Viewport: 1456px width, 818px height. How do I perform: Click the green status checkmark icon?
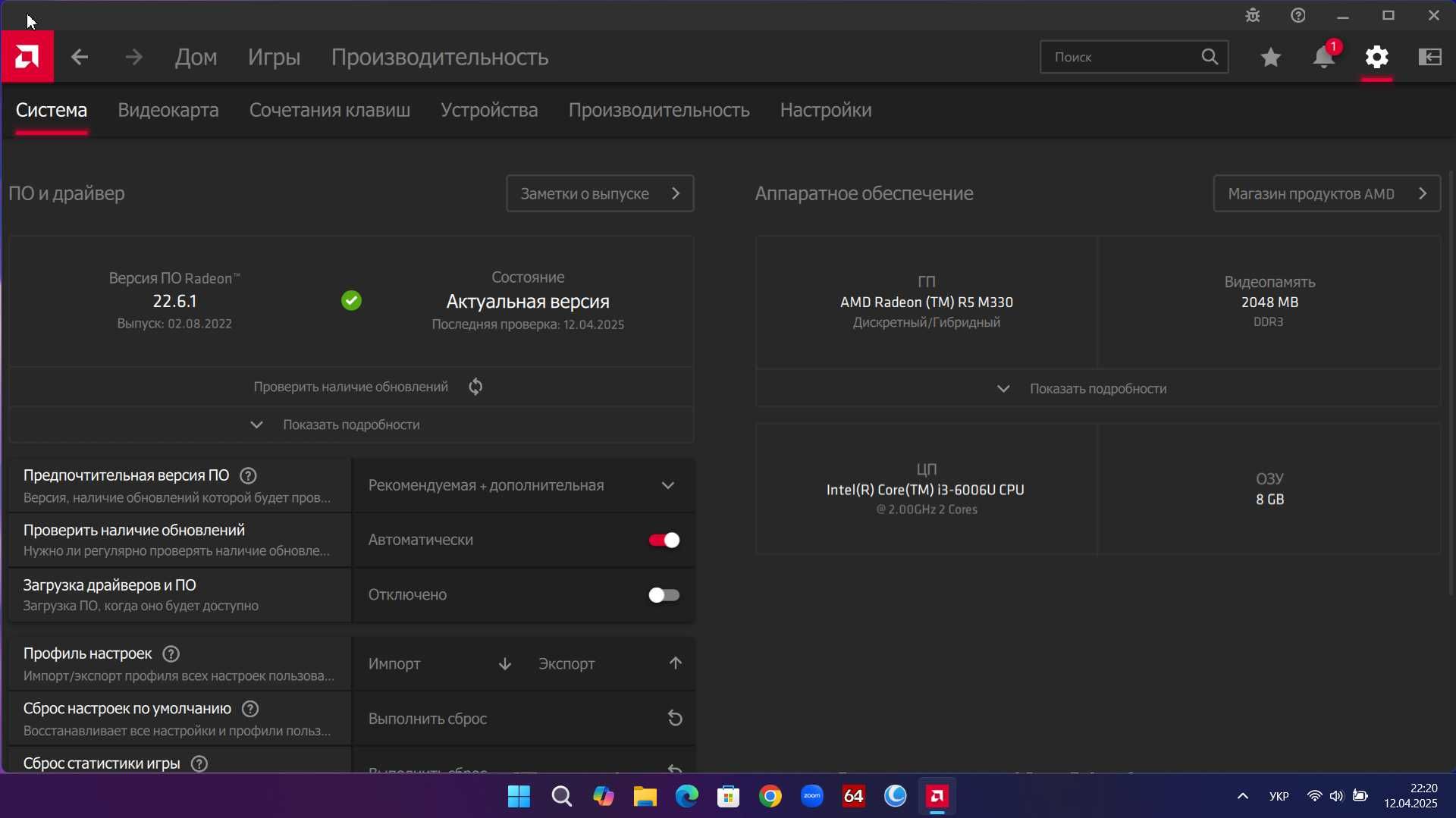(x=351, y=302)
